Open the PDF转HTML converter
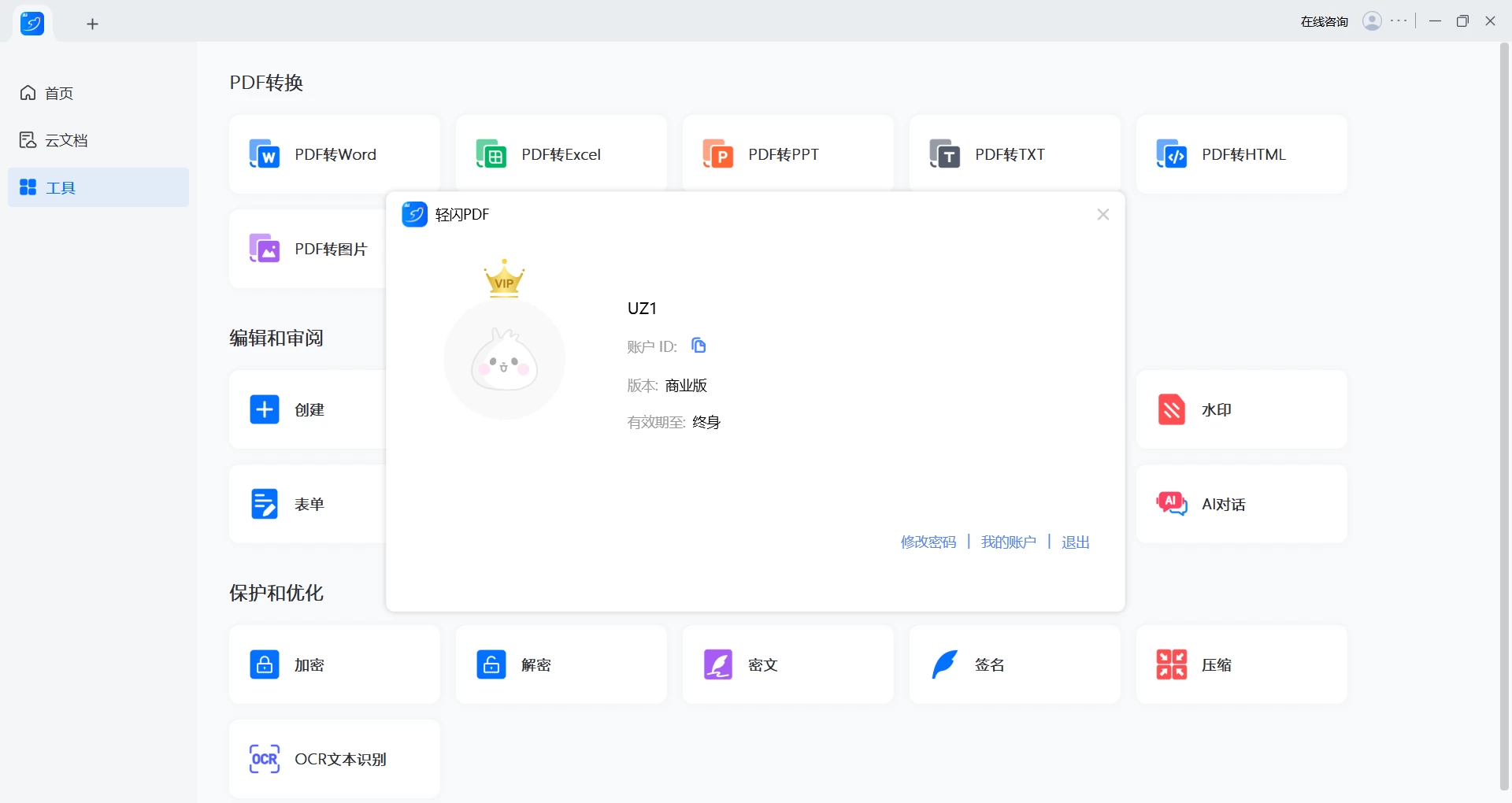Image resolution: width=1512 pixels, height=803 pixels. (x=1241, y=154)
